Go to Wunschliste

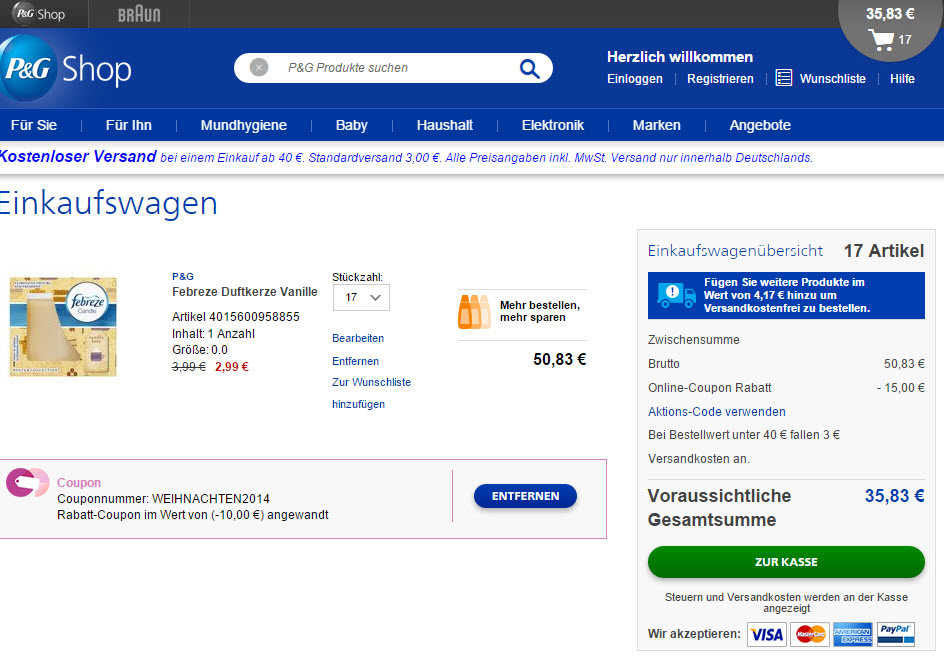pos(833,79)
